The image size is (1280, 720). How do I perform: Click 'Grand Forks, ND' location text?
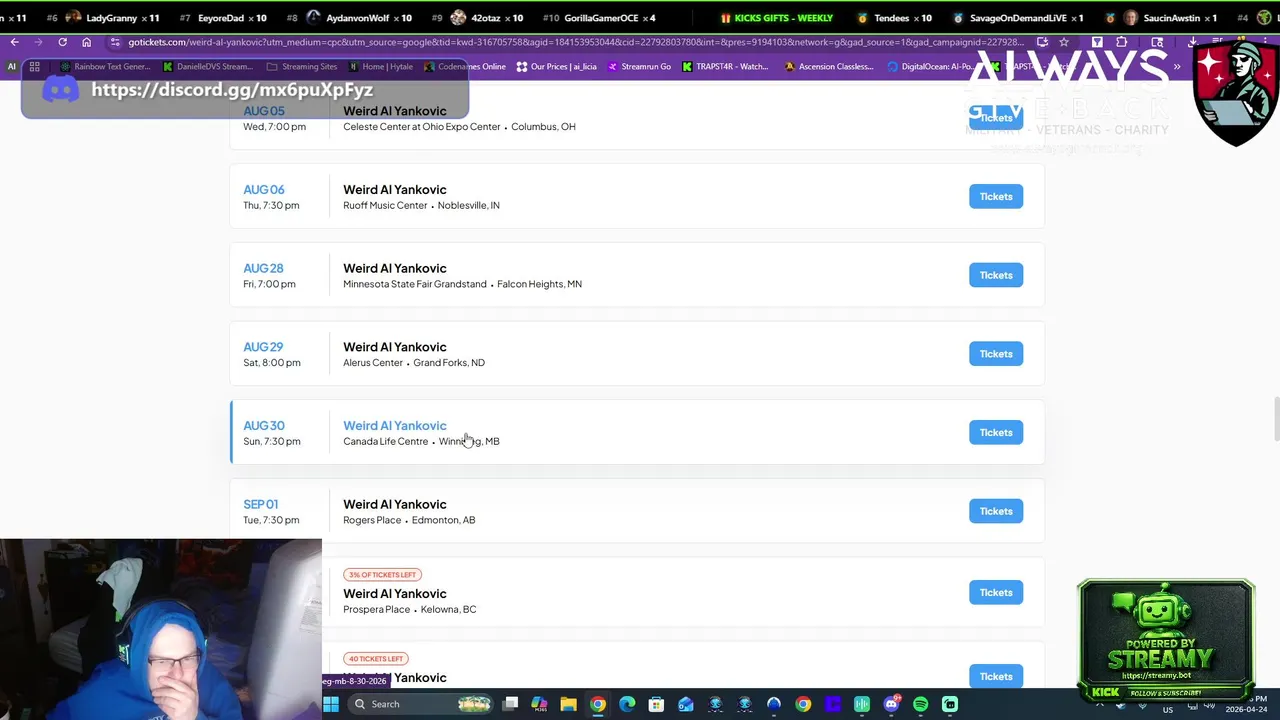449,363
